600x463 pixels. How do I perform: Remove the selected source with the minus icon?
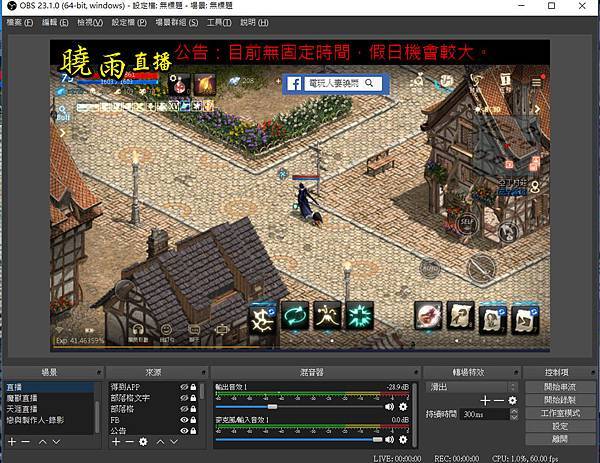[130, 442]
